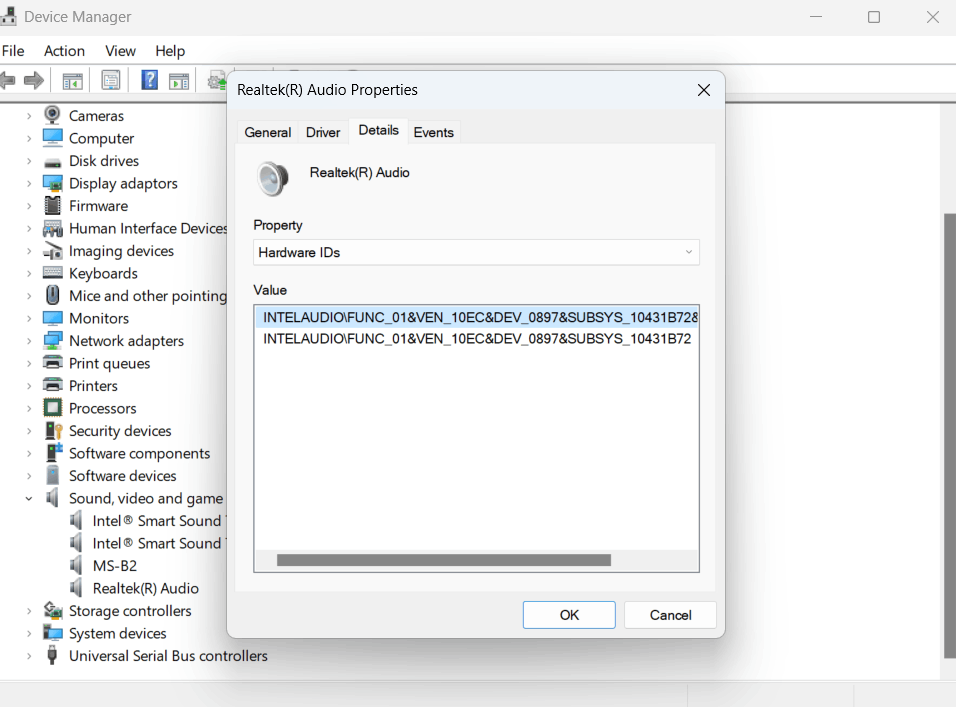This screenshot has width=956, height=707.
Task: Click the Print queues icon
Action: pos(52,363)
